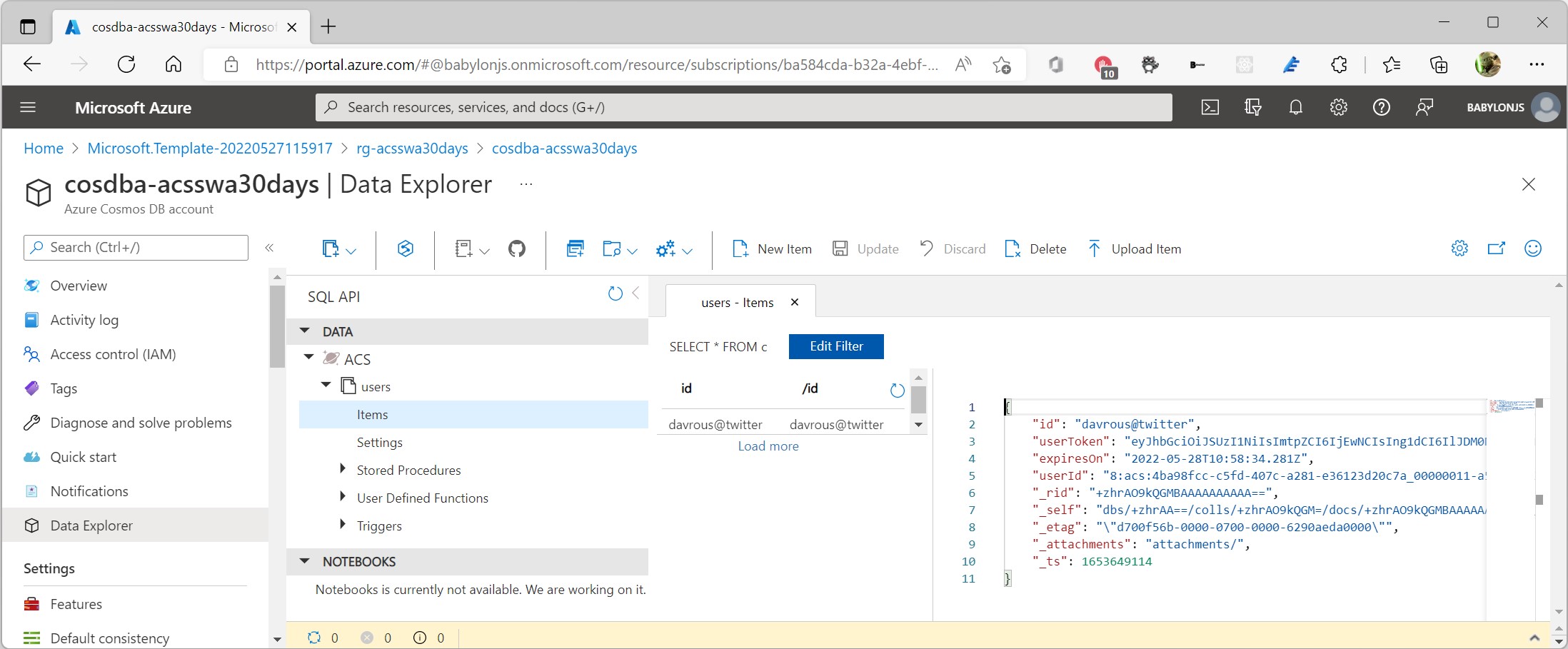Click New Item button
Viewport: 1568px width, 649px height.
(x=772, y=248)
